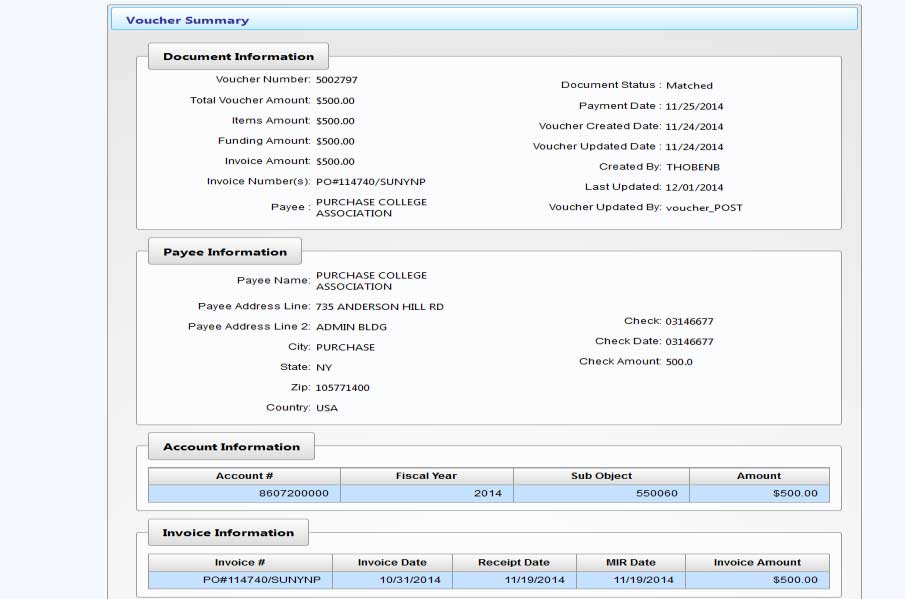Sort by Account # column header
Viewport: 905px width, 599px height.
244,476
